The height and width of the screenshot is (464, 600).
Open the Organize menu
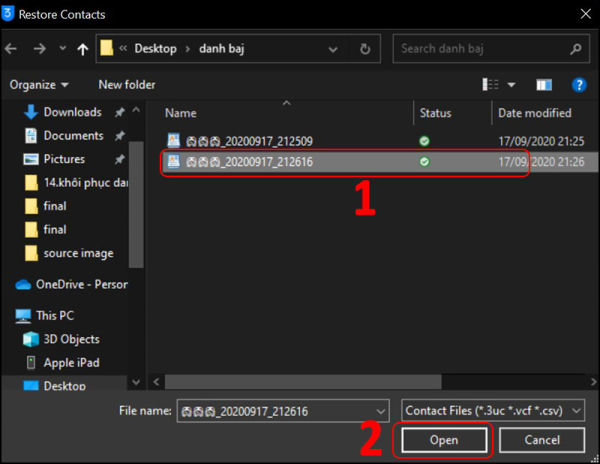pyautogui.click(x=39, y=85)
